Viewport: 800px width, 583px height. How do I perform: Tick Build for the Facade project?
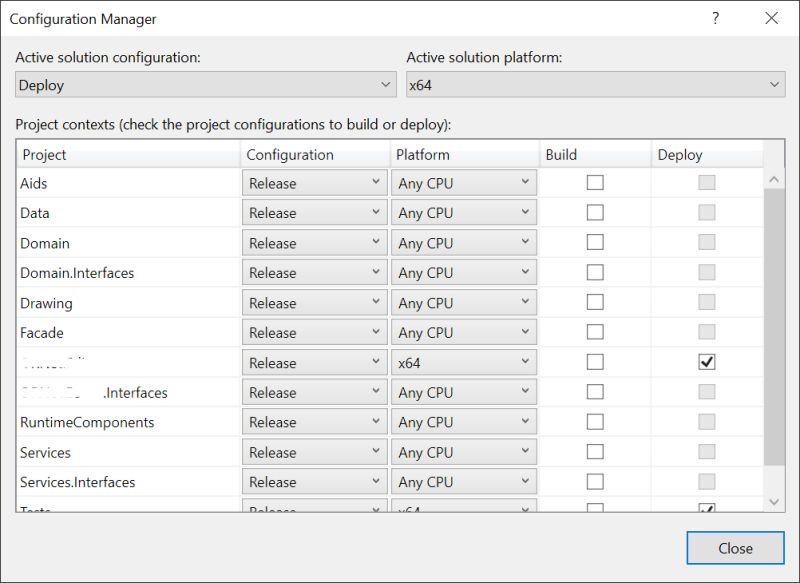tap(595, 333)
